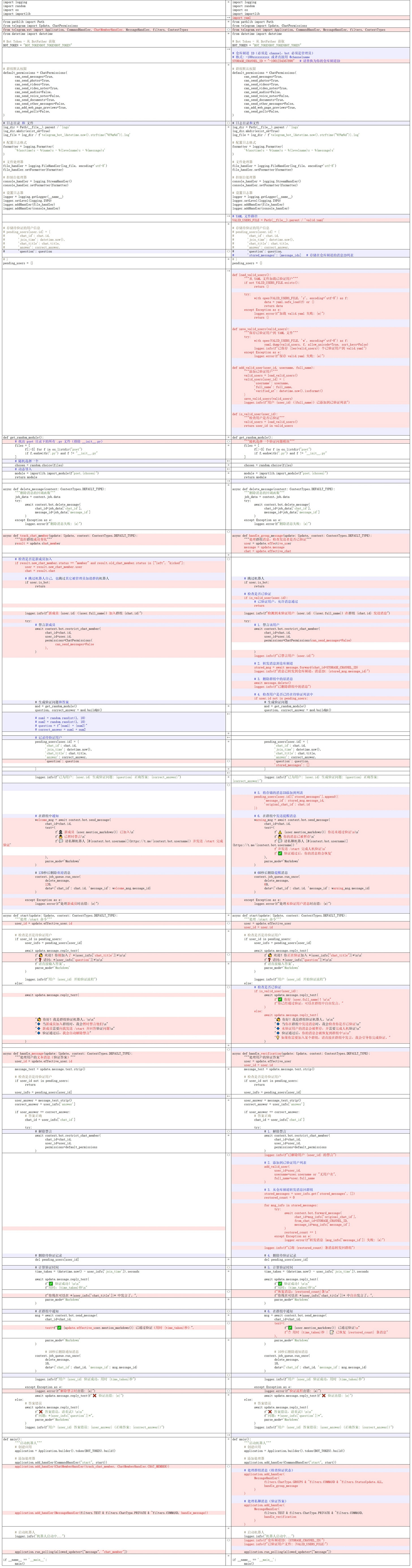Click 'def get_random_module():' in left pane
The image size is (412, 1568).
pyautogui.click(x=23, y=438)
